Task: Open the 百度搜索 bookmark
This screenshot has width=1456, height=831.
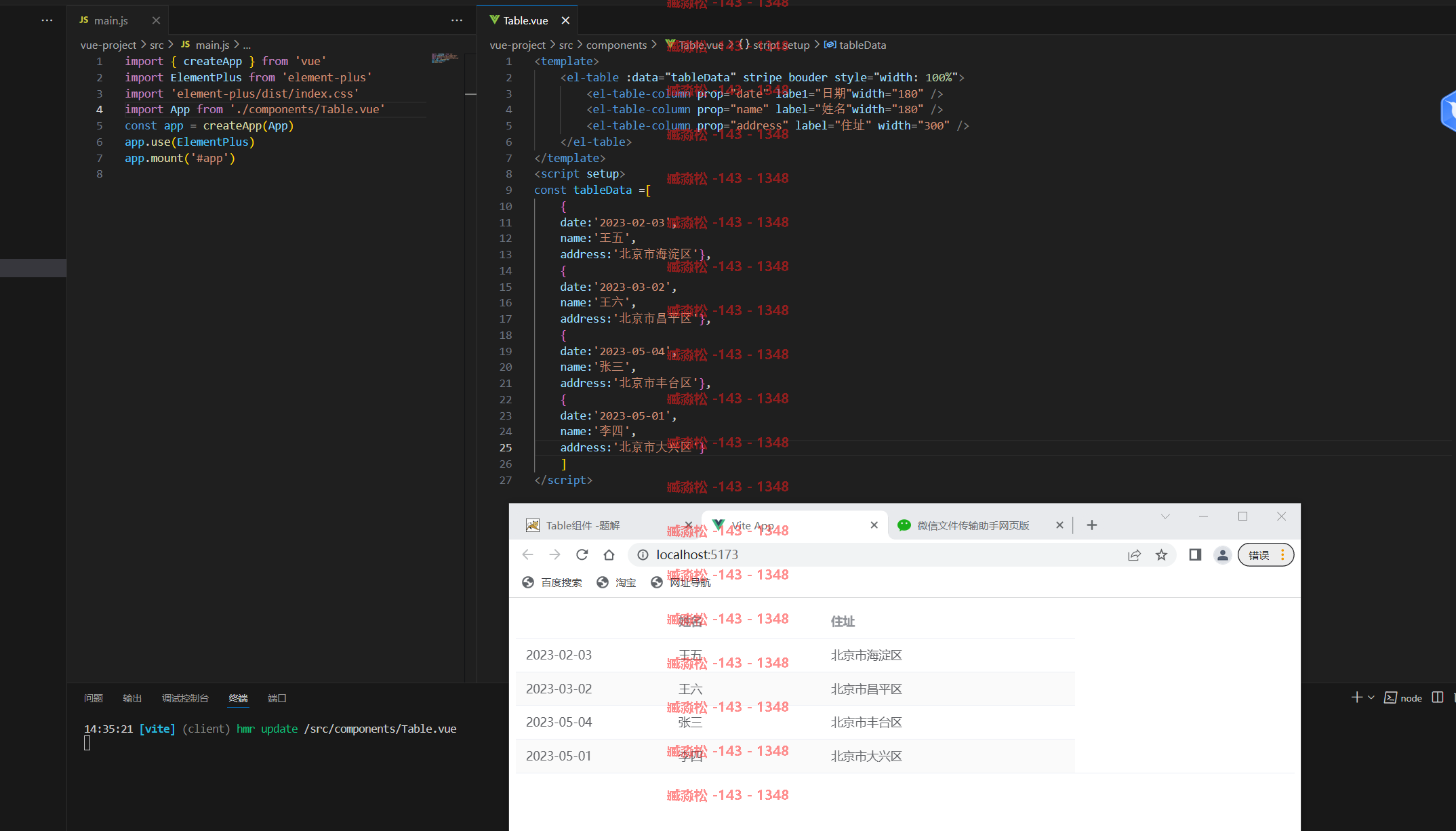Action: pyautogui.click(x=552, y=583)
